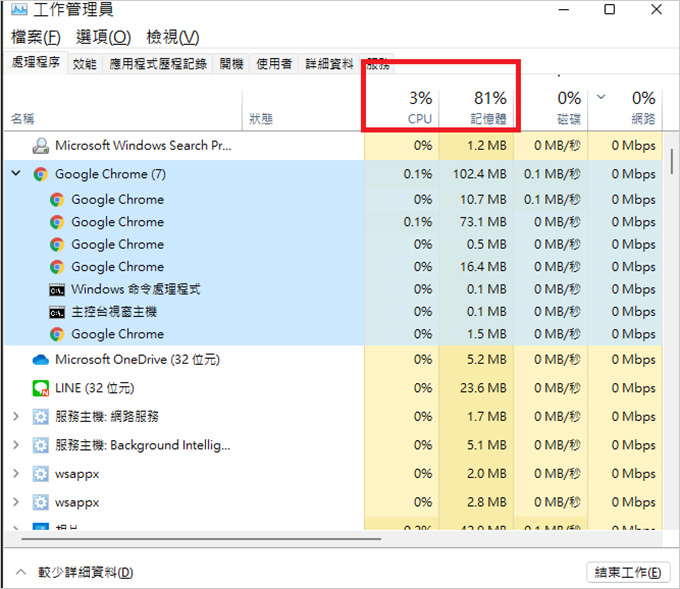Click the horizontal scrollbar thumb

tap(201, 539)
